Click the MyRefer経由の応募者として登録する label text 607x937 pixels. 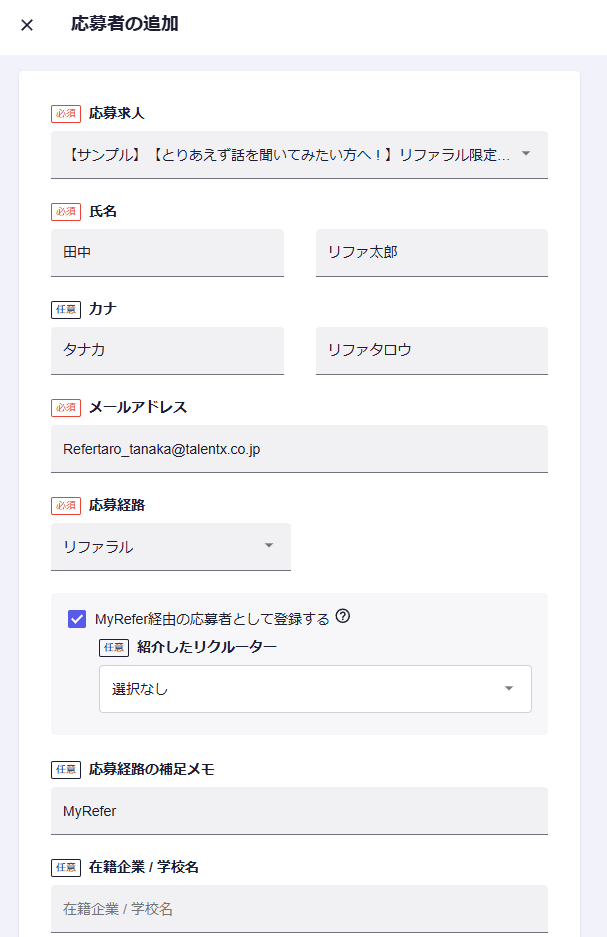pyautogui.click(x=212, y=618)
